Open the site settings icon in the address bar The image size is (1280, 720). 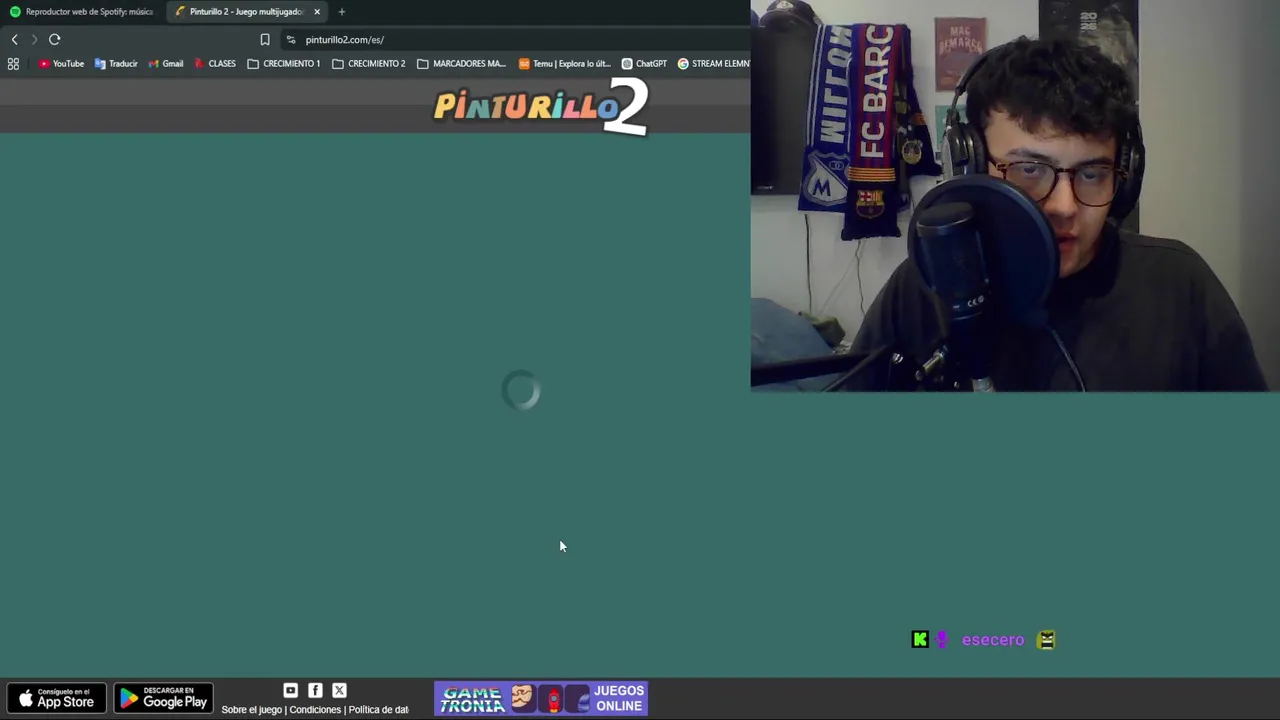pos(291,40)
